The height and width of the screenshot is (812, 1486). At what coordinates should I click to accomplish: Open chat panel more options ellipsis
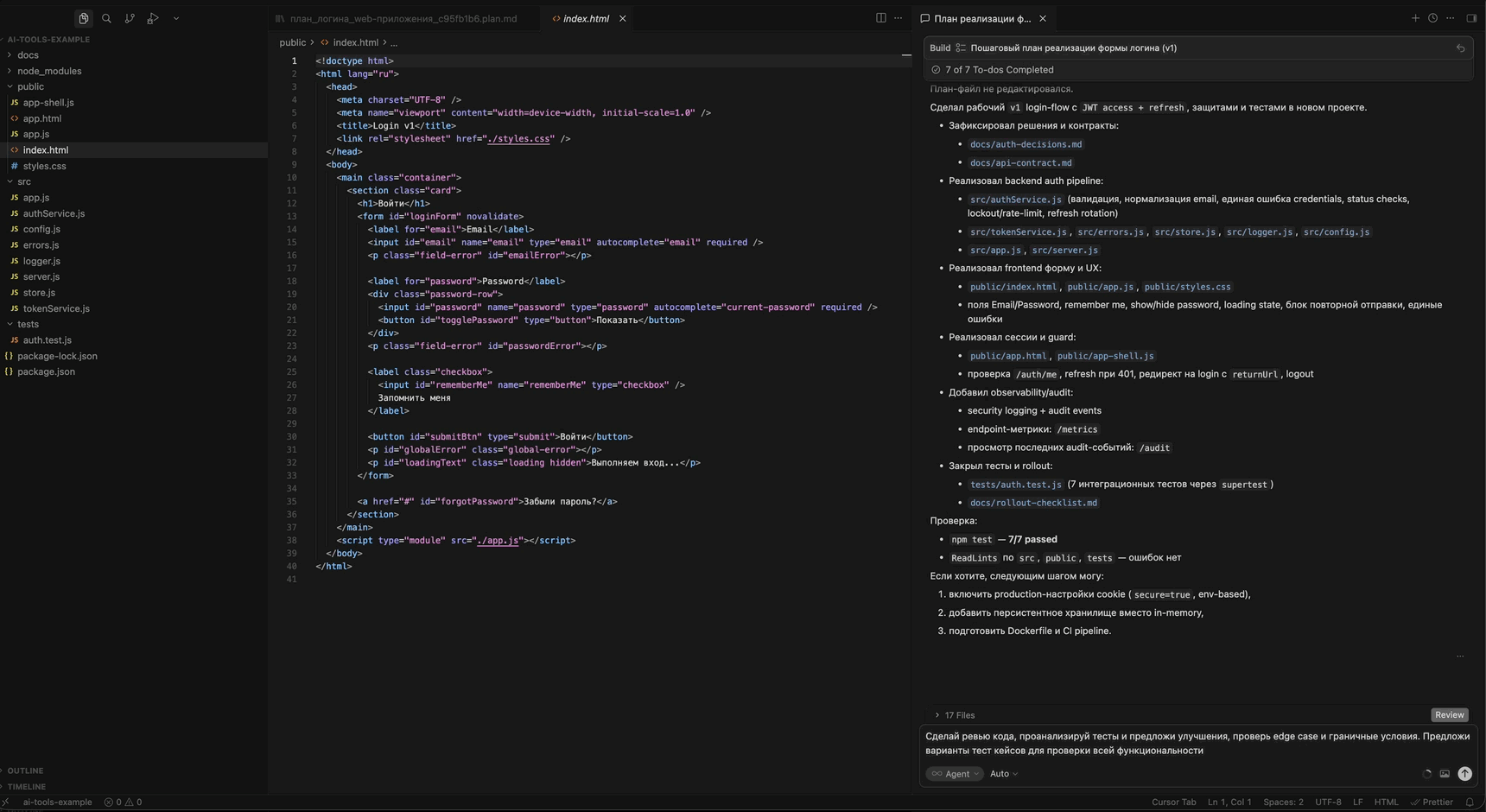point(1451,18)
